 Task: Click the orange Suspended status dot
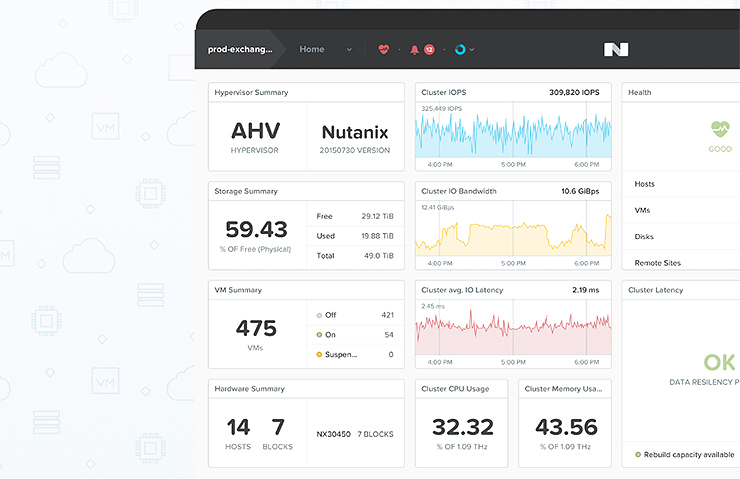(x=318, y=354)
